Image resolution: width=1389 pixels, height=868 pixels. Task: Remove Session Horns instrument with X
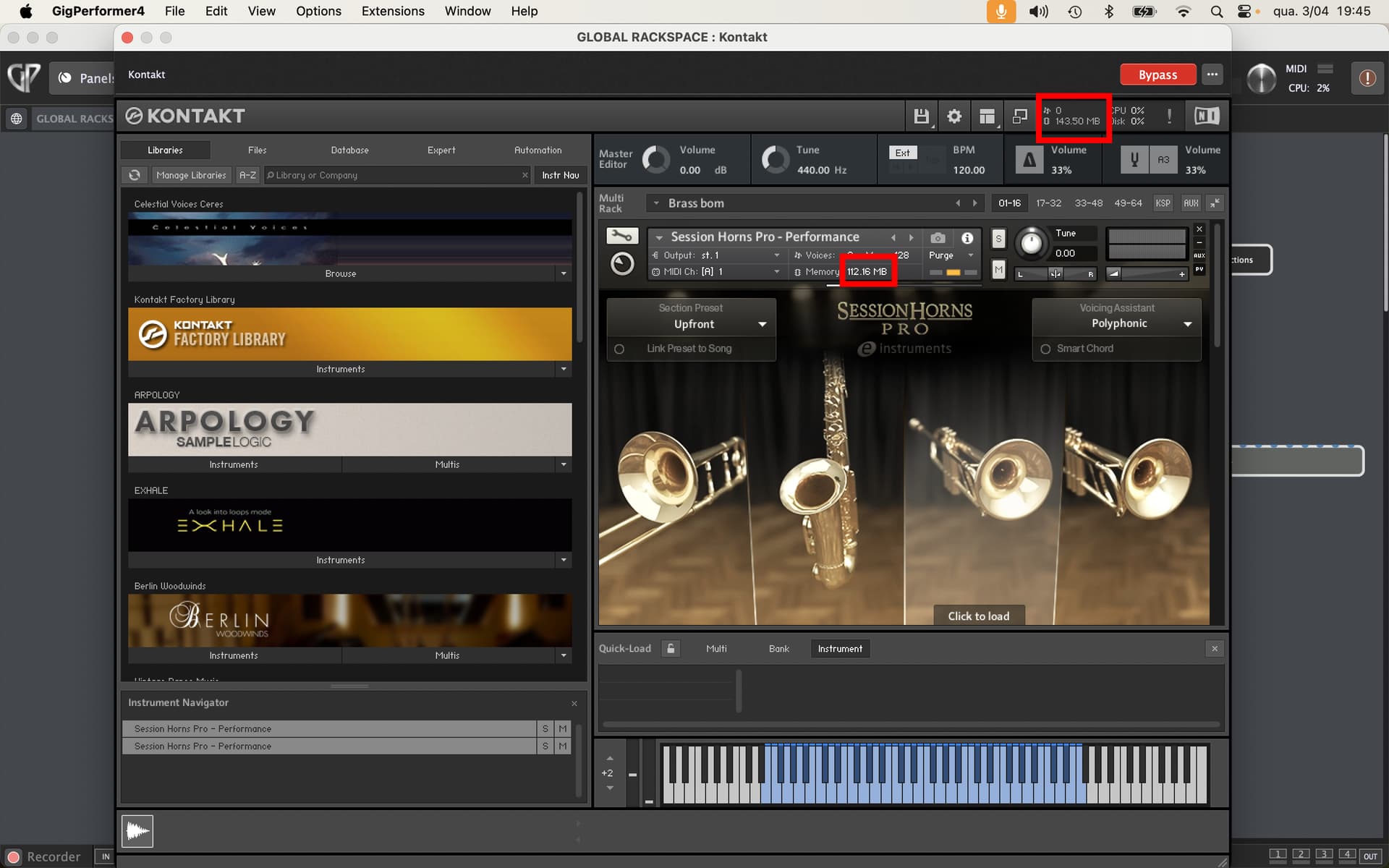click(1199, 229)
